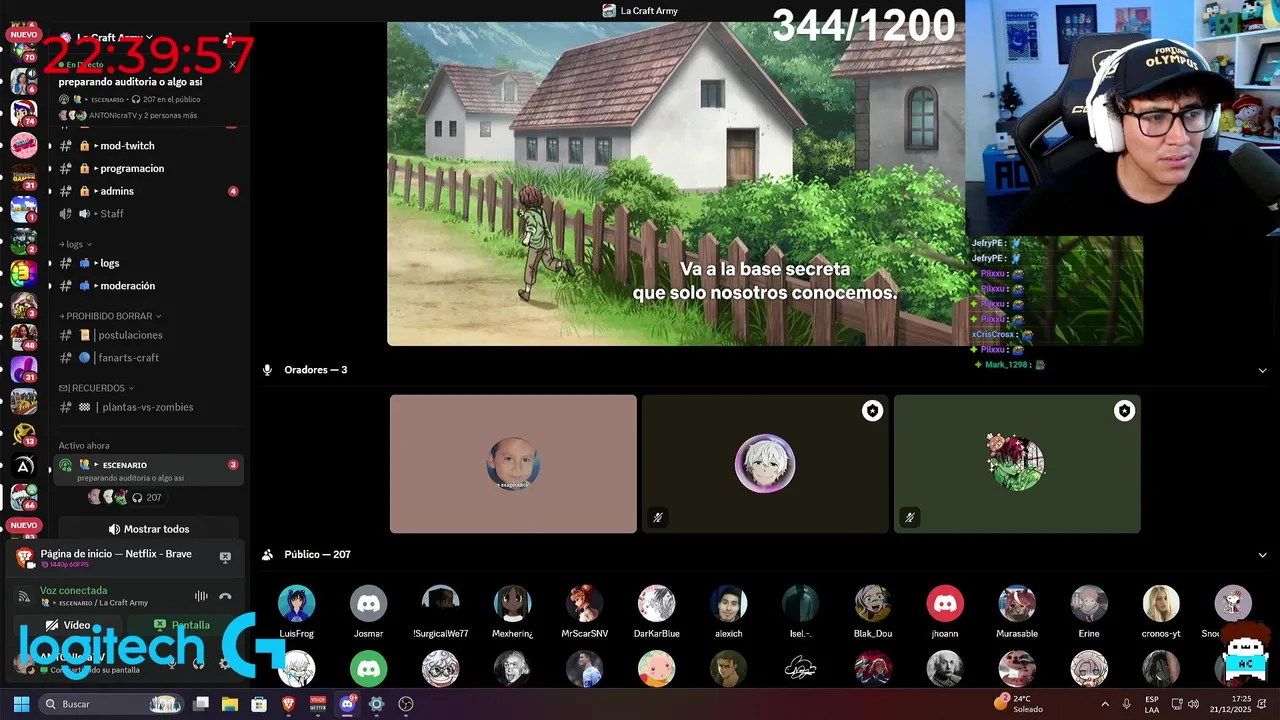Open Josmar's audience avatar
1280x720 pixels.
(x=369, y=604)
